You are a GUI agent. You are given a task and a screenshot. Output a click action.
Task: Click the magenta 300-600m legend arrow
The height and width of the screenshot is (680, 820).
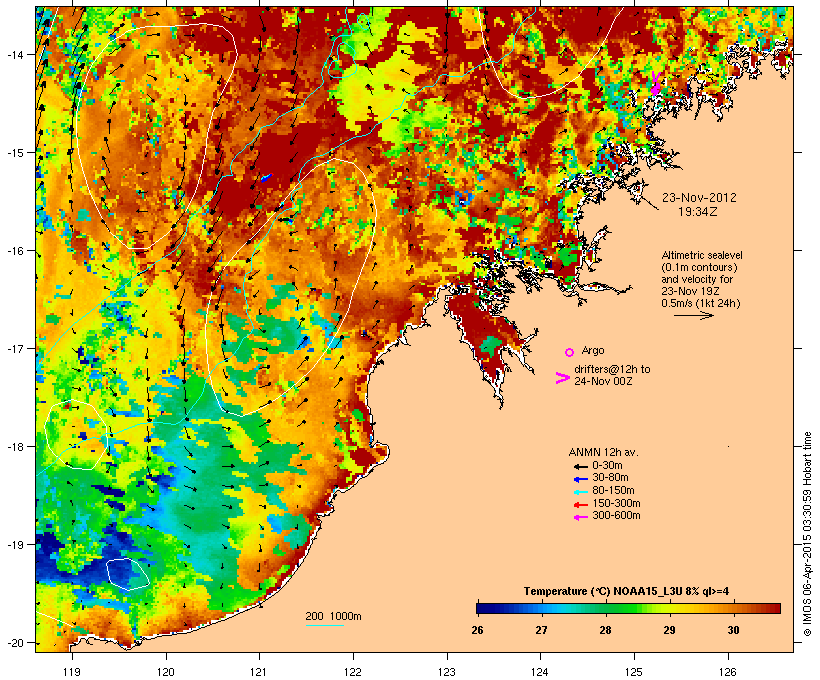(x=580, y=517)
